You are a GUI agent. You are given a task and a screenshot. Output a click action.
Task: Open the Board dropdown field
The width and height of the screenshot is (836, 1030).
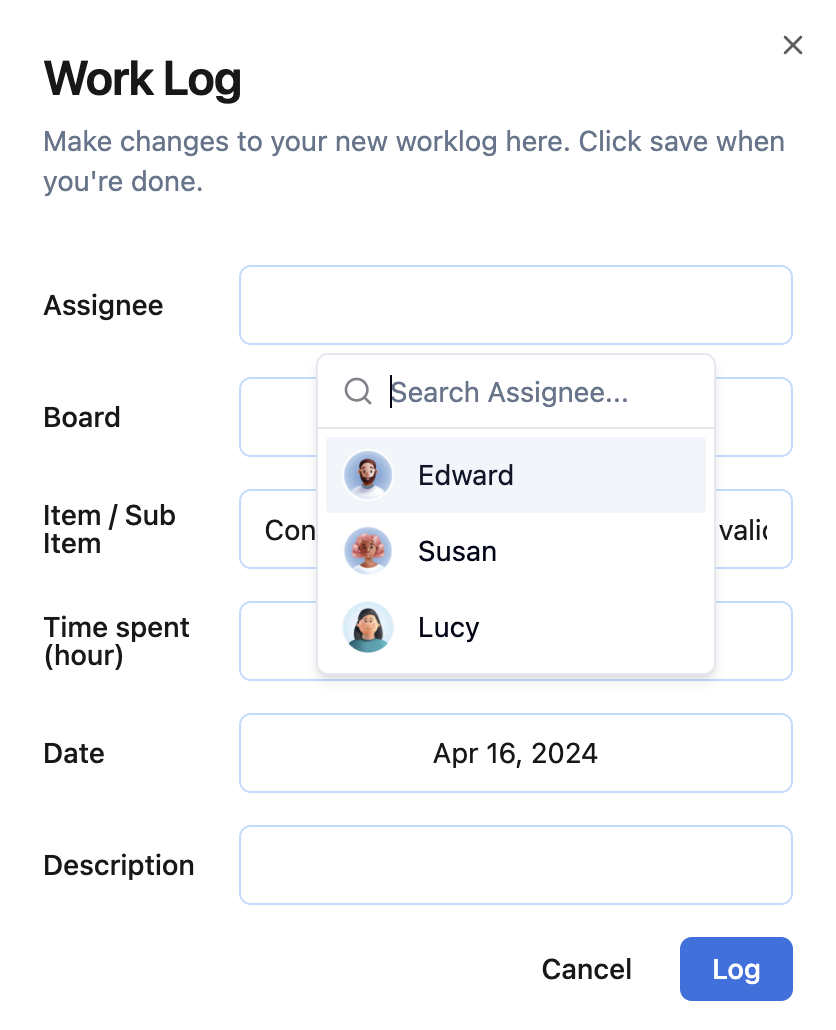tap(277, 417)
